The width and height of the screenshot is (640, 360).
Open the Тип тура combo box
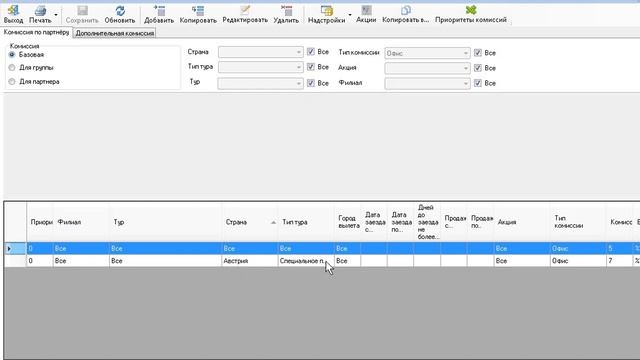click(x=260, y=67)
